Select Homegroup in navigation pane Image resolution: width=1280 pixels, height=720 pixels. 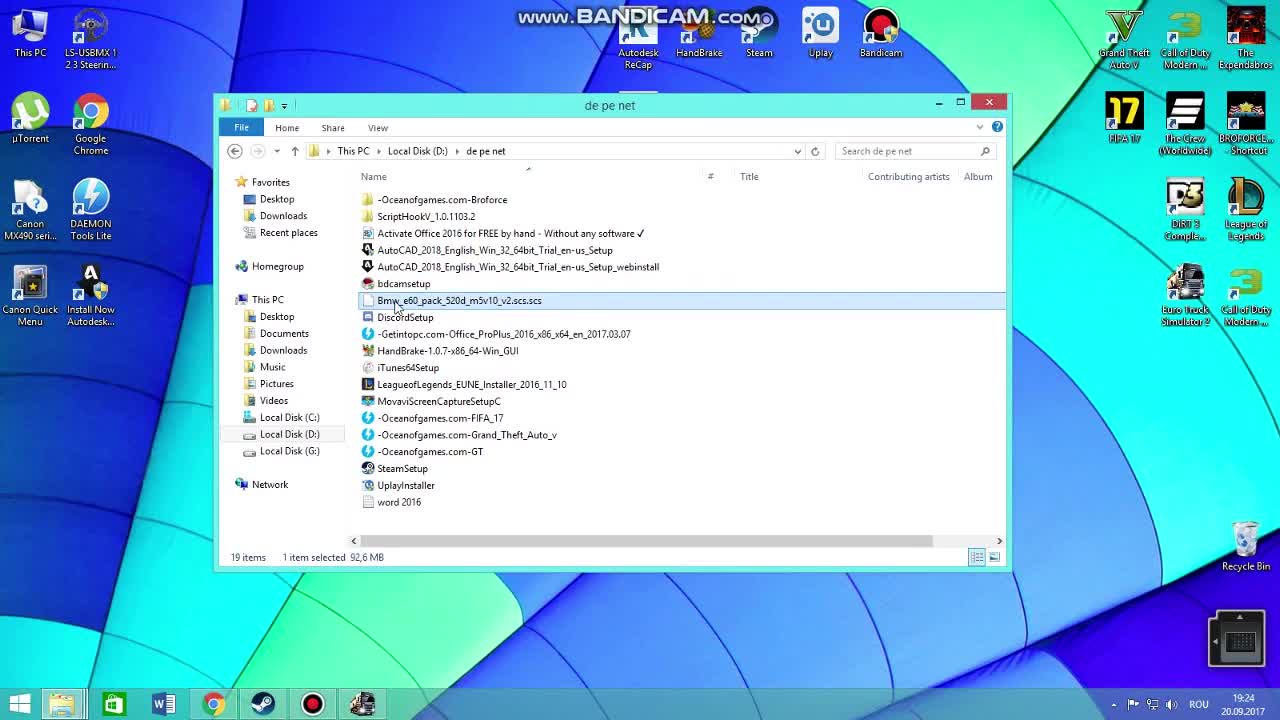pyautogui.click(x=277, y=266)
